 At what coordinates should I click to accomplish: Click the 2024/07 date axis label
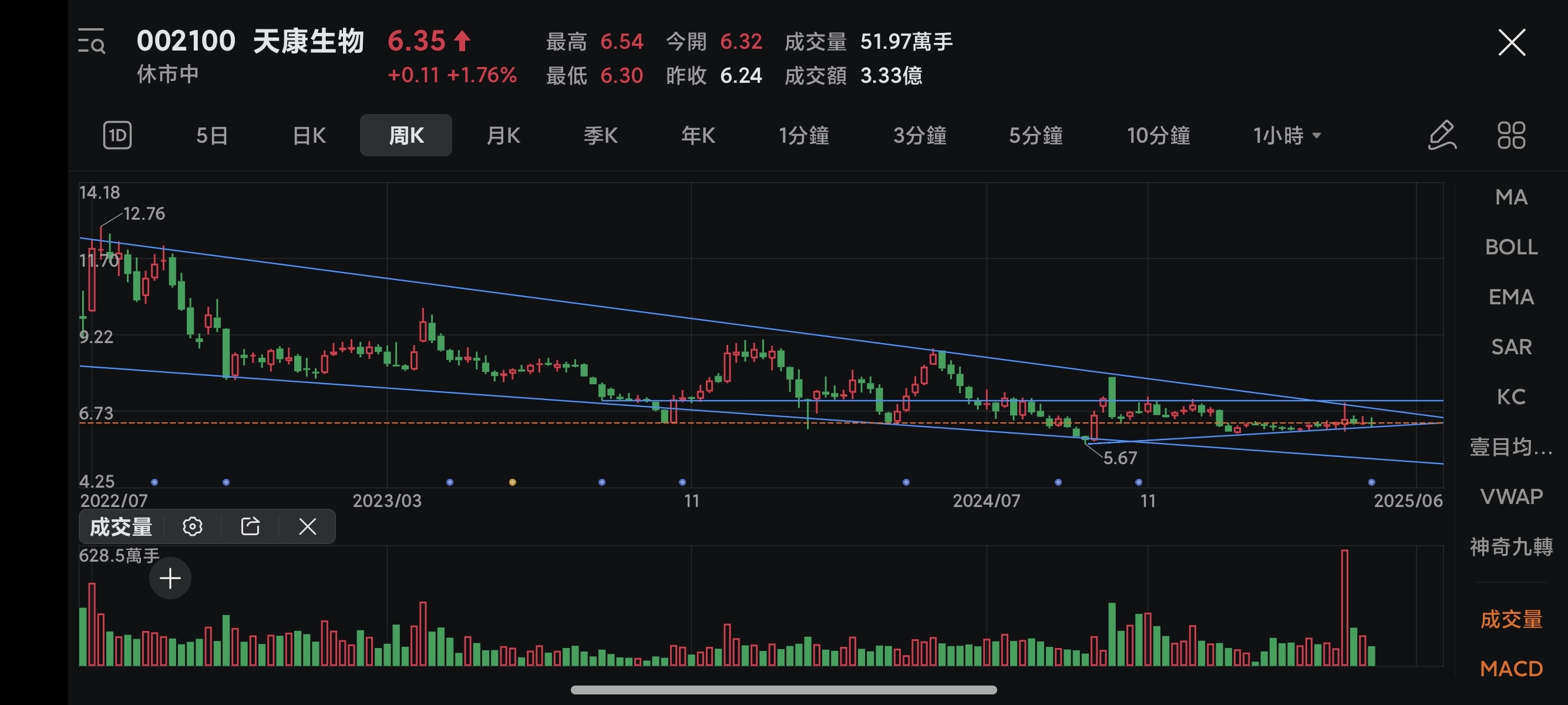pos(986,501)
